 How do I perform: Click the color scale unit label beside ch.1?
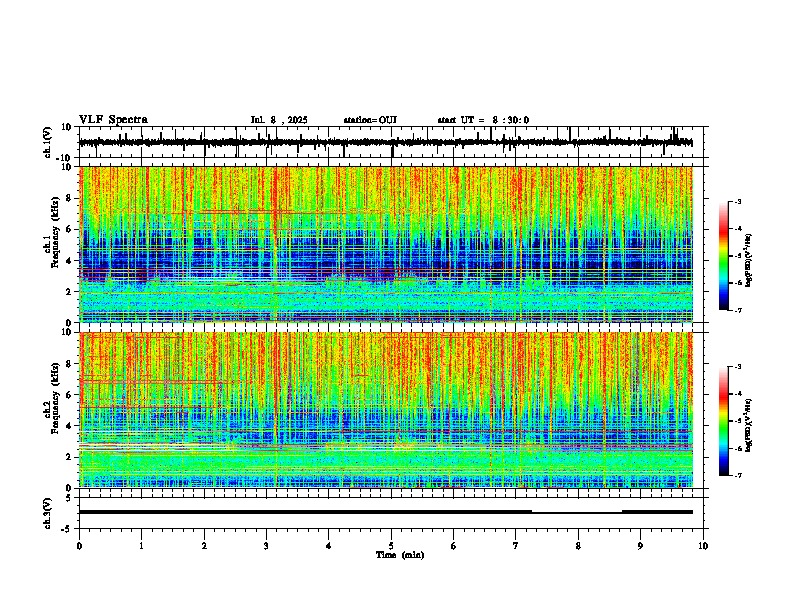(x=748, y=261)
